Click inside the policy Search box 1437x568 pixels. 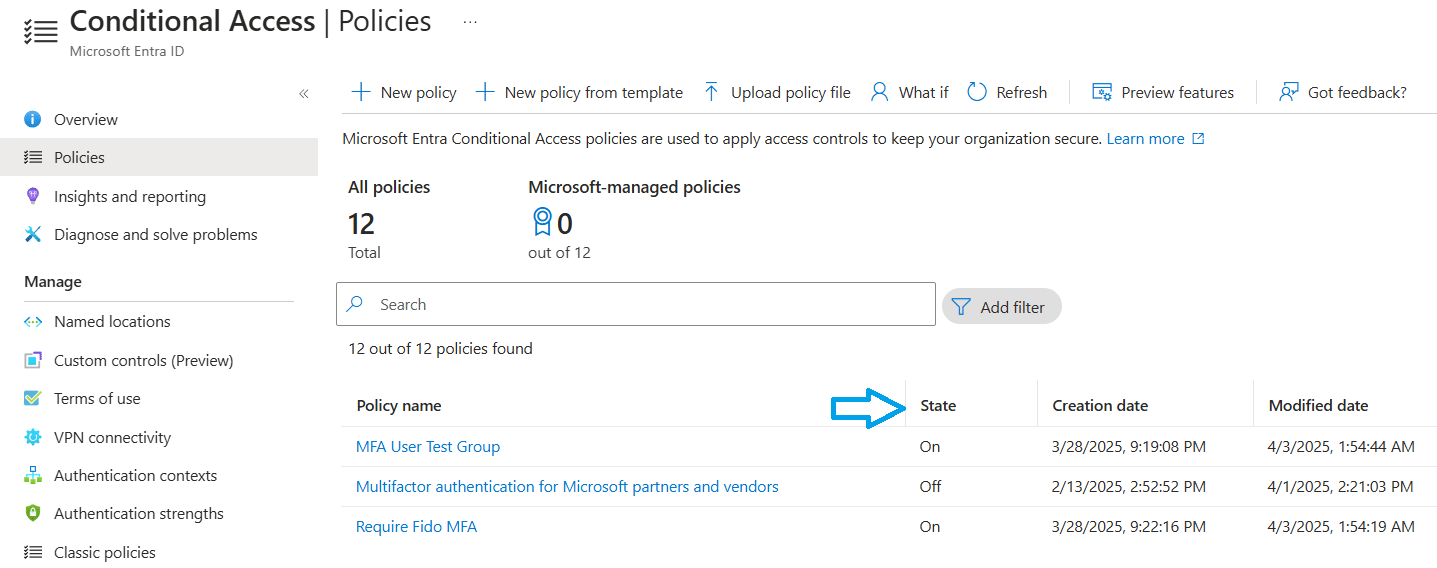tap(636, 304)
